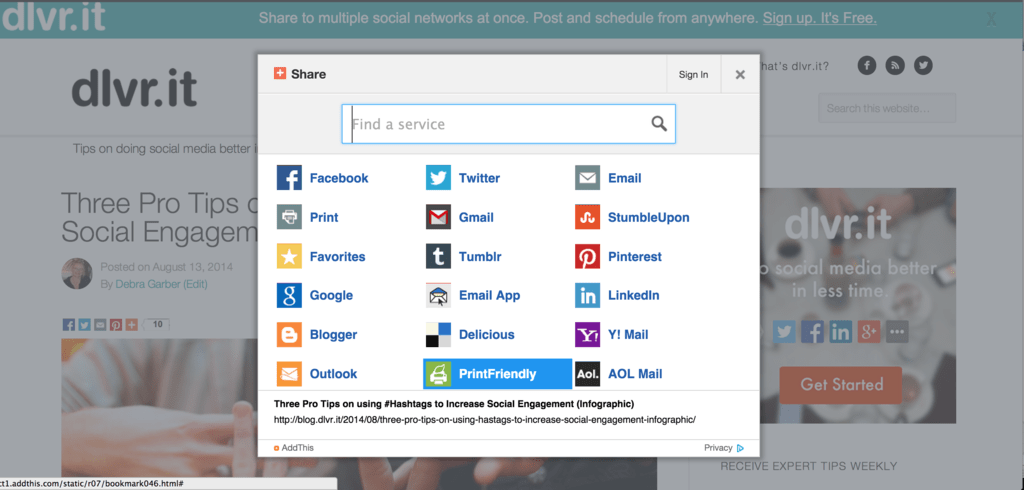Screen dimensions: 1024x490
Task: Click the Pinterest icon in the Share dialog
Action: pos(587,256)
